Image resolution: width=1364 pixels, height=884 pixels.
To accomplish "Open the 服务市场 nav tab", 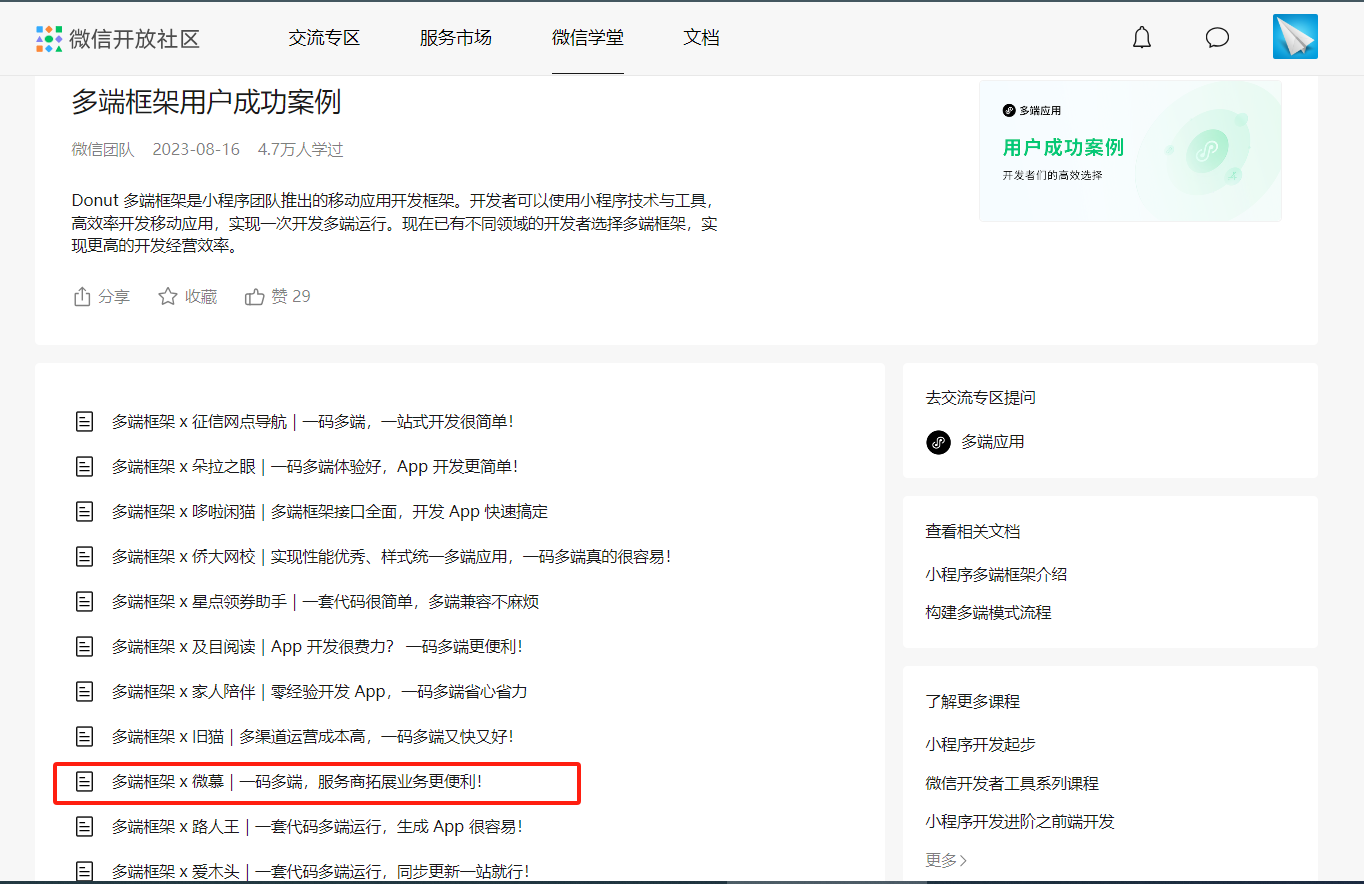I will 455,38.
